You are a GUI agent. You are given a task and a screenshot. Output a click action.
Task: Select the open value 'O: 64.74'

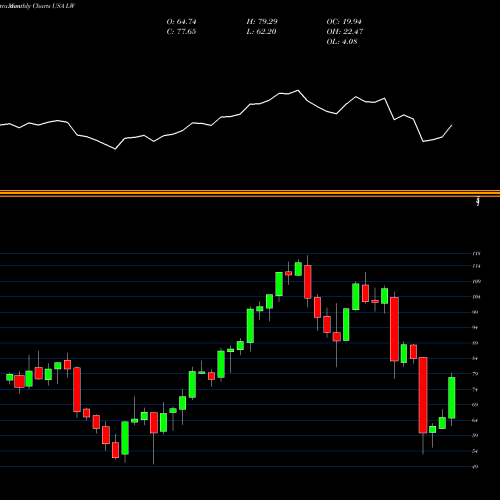[x=181, y=22]
